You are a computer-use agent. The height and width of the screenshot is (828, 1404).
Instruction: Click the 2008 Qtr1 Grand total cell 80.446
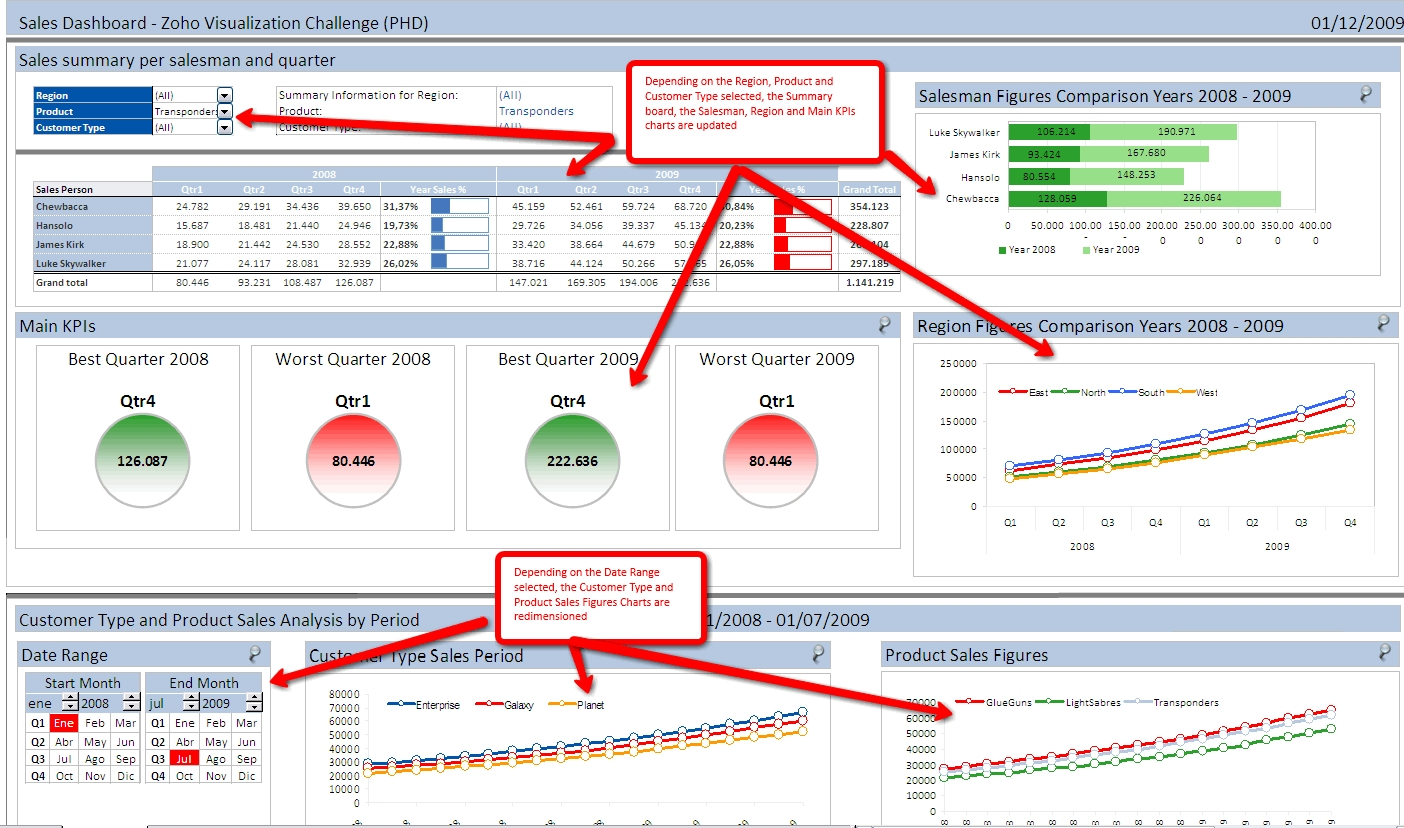pyautogui.click(x=192, y=283)
